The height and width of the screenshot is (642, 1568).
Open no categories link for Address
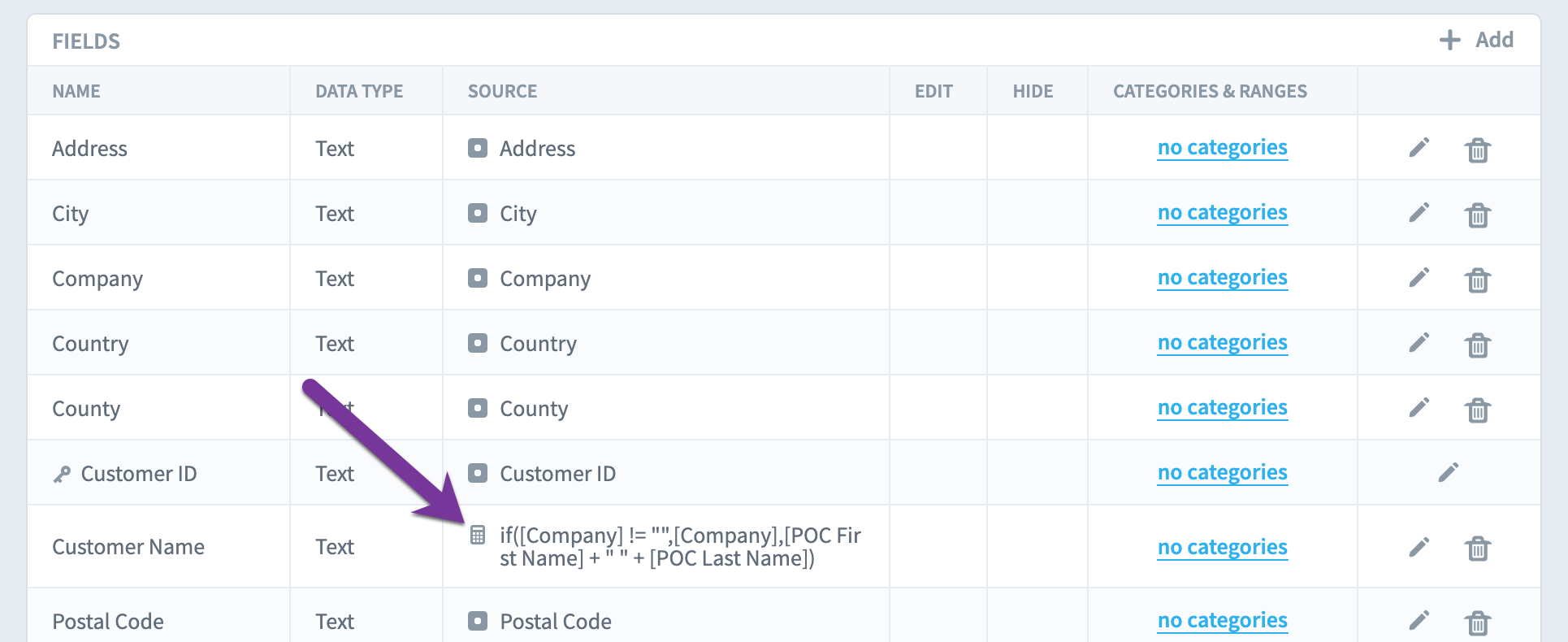(x=1223, y=147)
